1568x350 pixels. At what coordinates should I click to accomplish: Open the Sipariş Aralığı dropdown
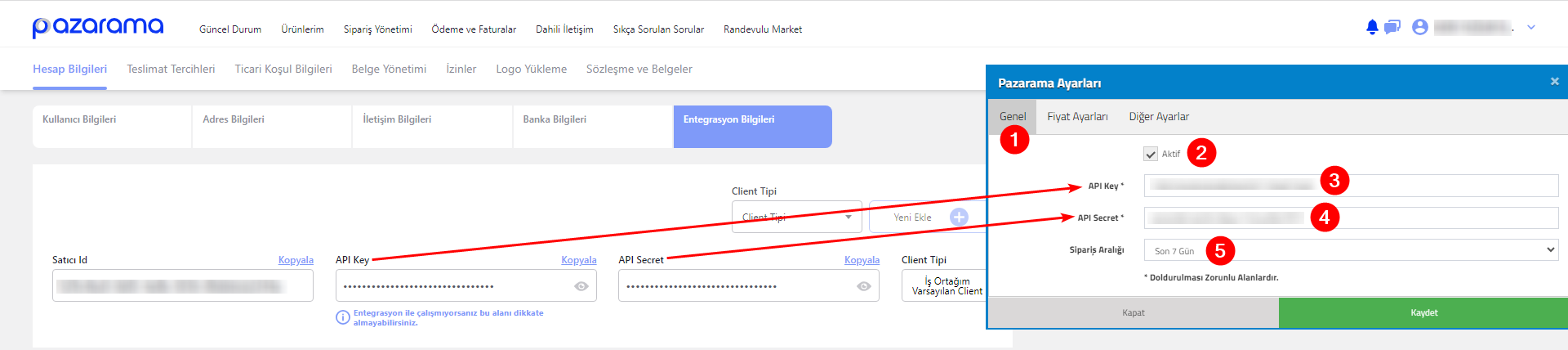tap(1351, 250)
